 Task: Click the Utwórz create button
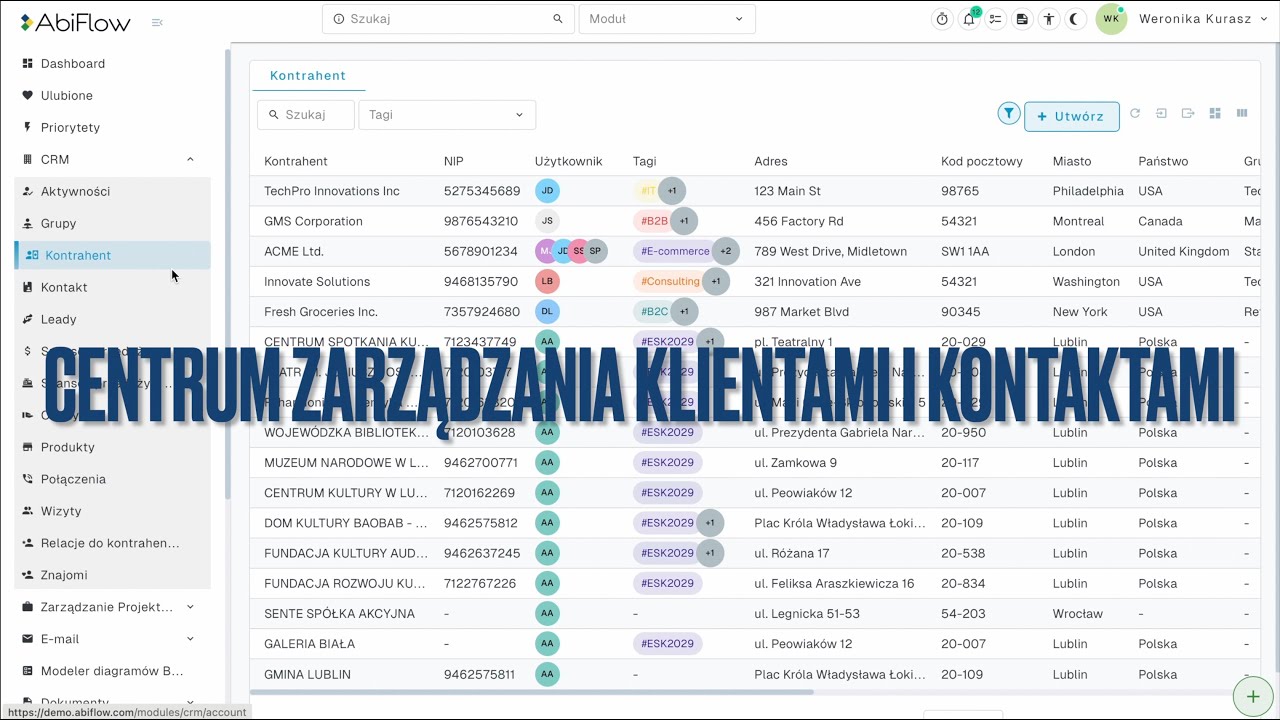(x=1072, y=116)
